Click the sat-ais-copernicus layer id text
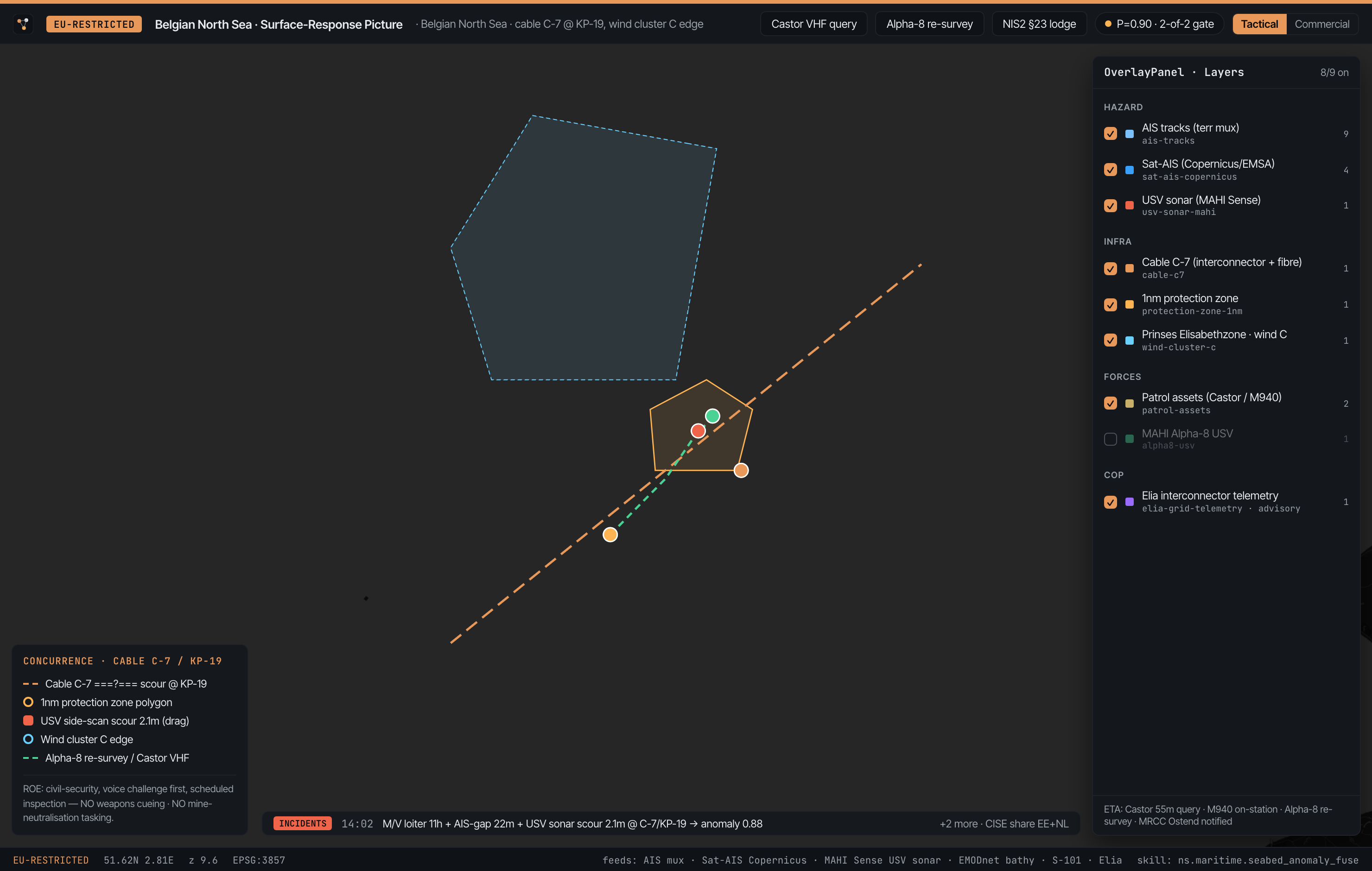This screenshot has height=871, width=1372. (1189, 177)
